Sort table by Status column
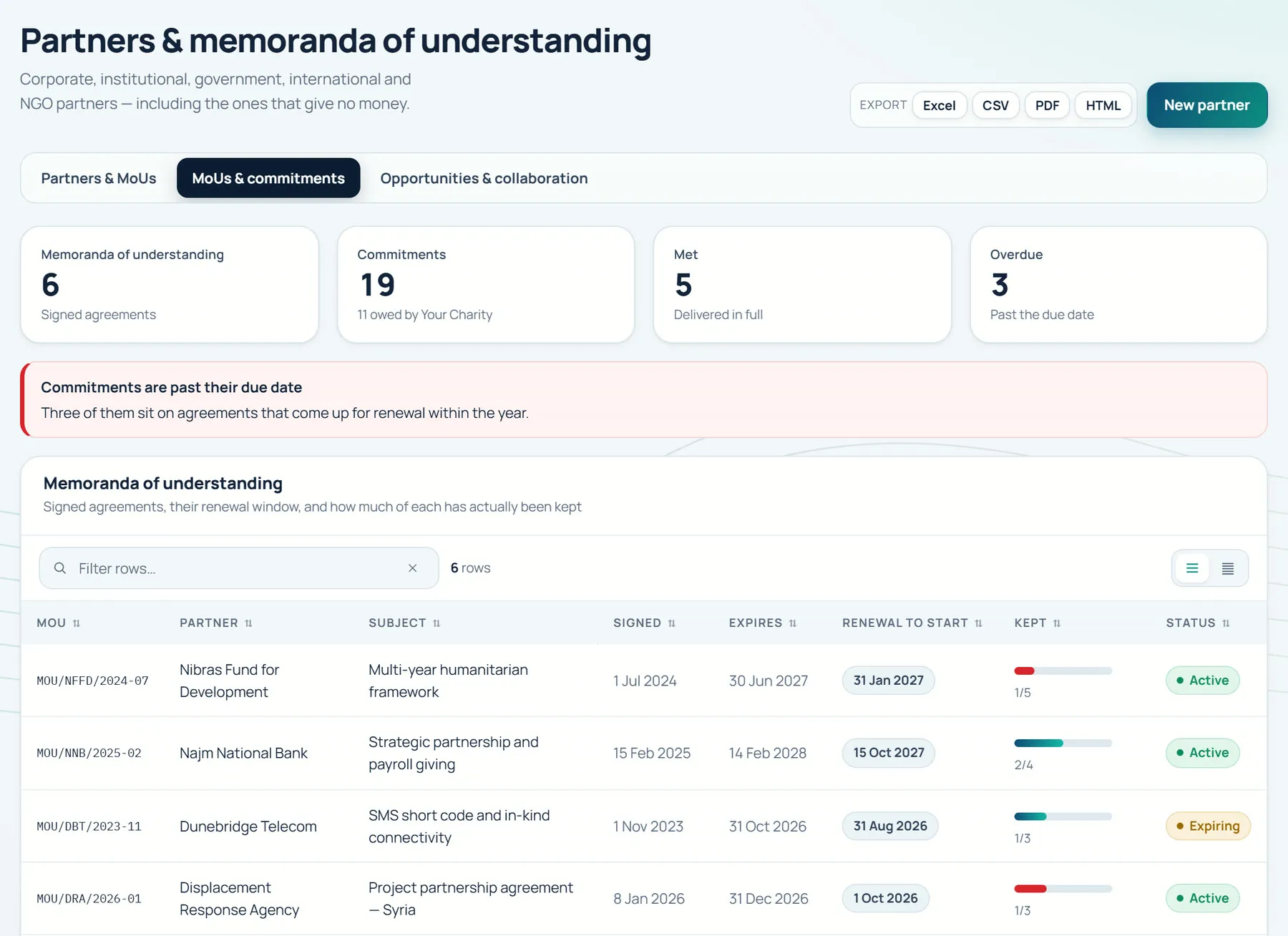1288x936 pixels. coord(1198,623)
